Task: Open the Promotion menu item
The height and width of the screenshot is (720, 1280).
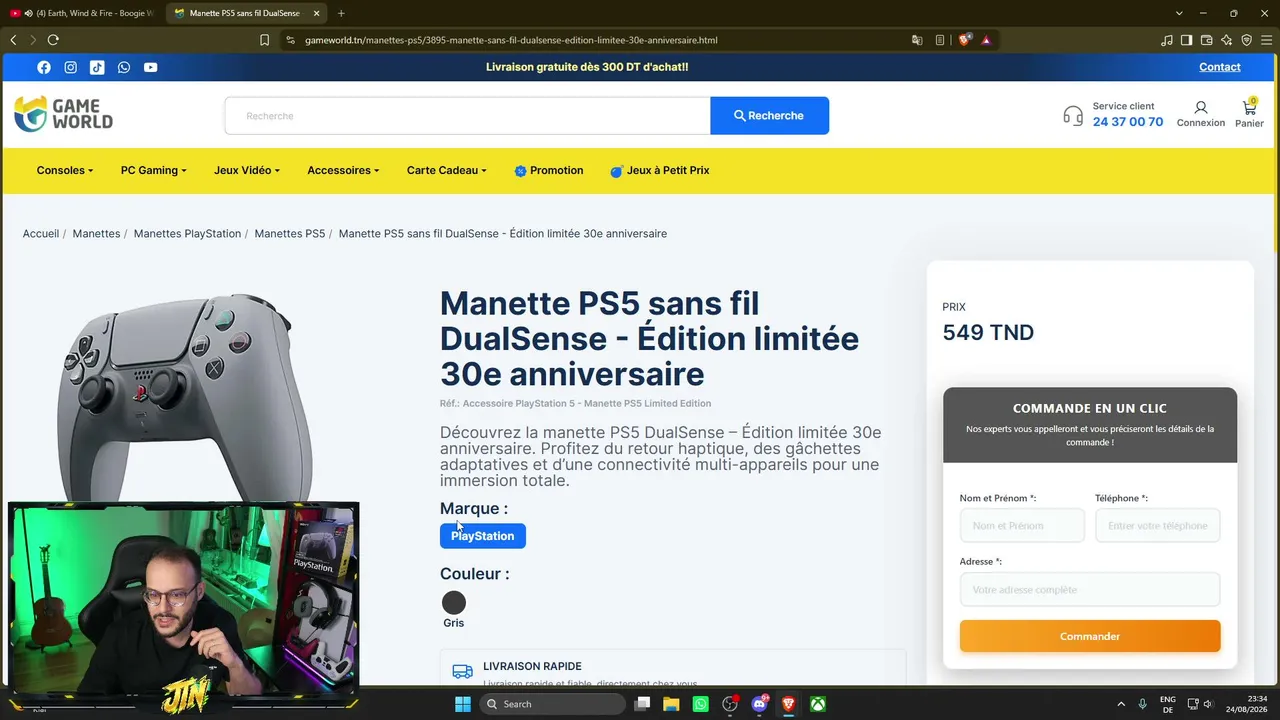Action: pyautogui.click(x=549, y=170)
